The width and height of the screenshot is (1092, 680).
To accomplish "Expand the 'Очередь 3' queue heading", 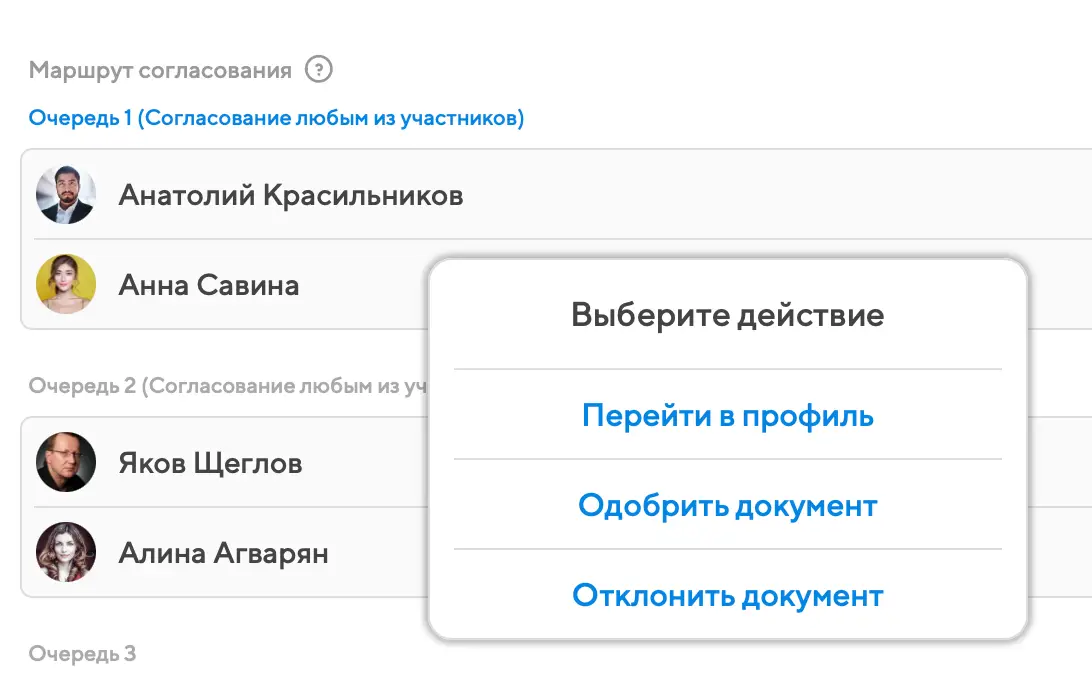I will (x=82, y=654).
